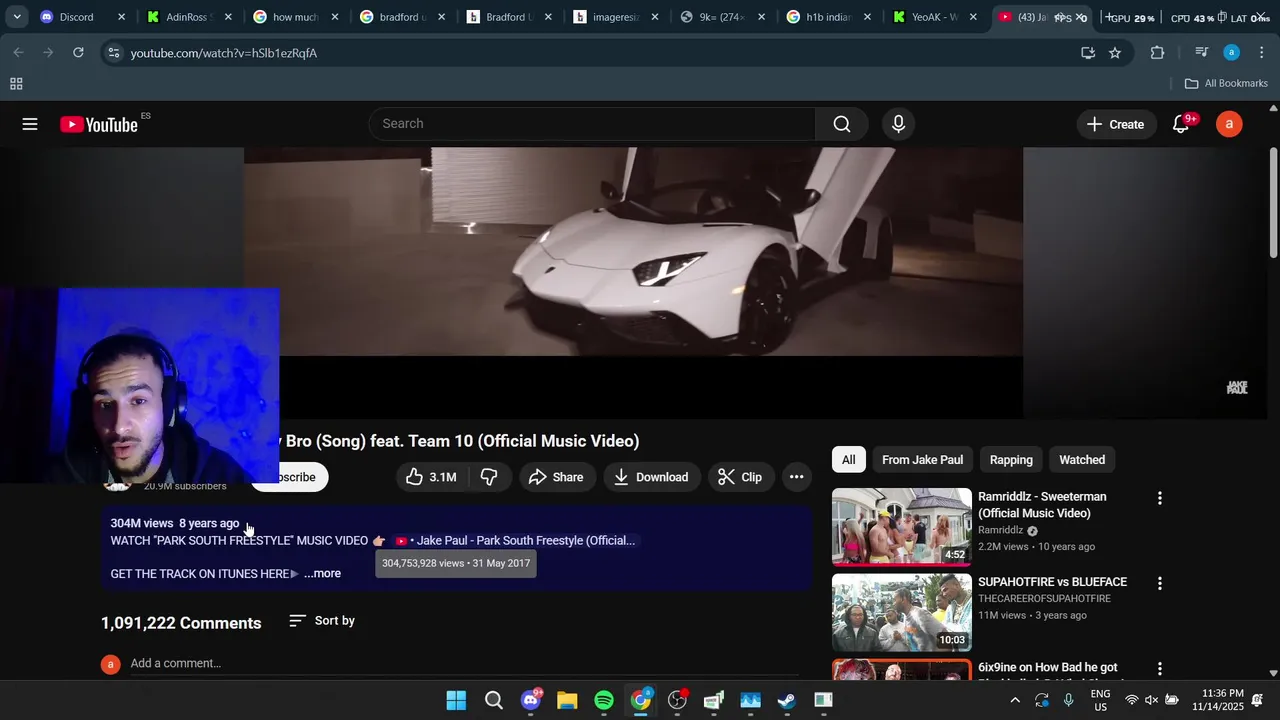
Task: Reload the page in Chrome
Action: pyautogui.click(x=78, y=53)
